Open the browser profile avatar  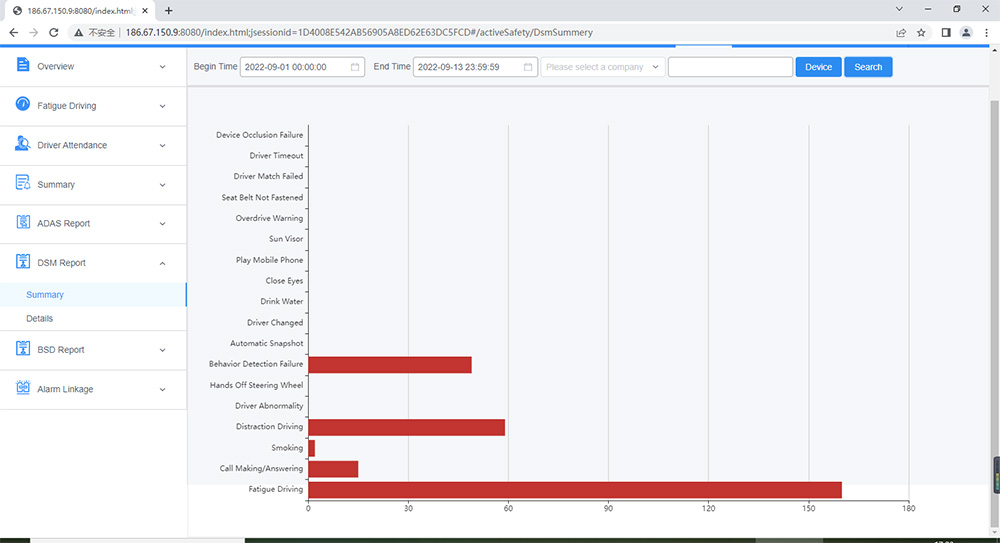click(966, 33)
